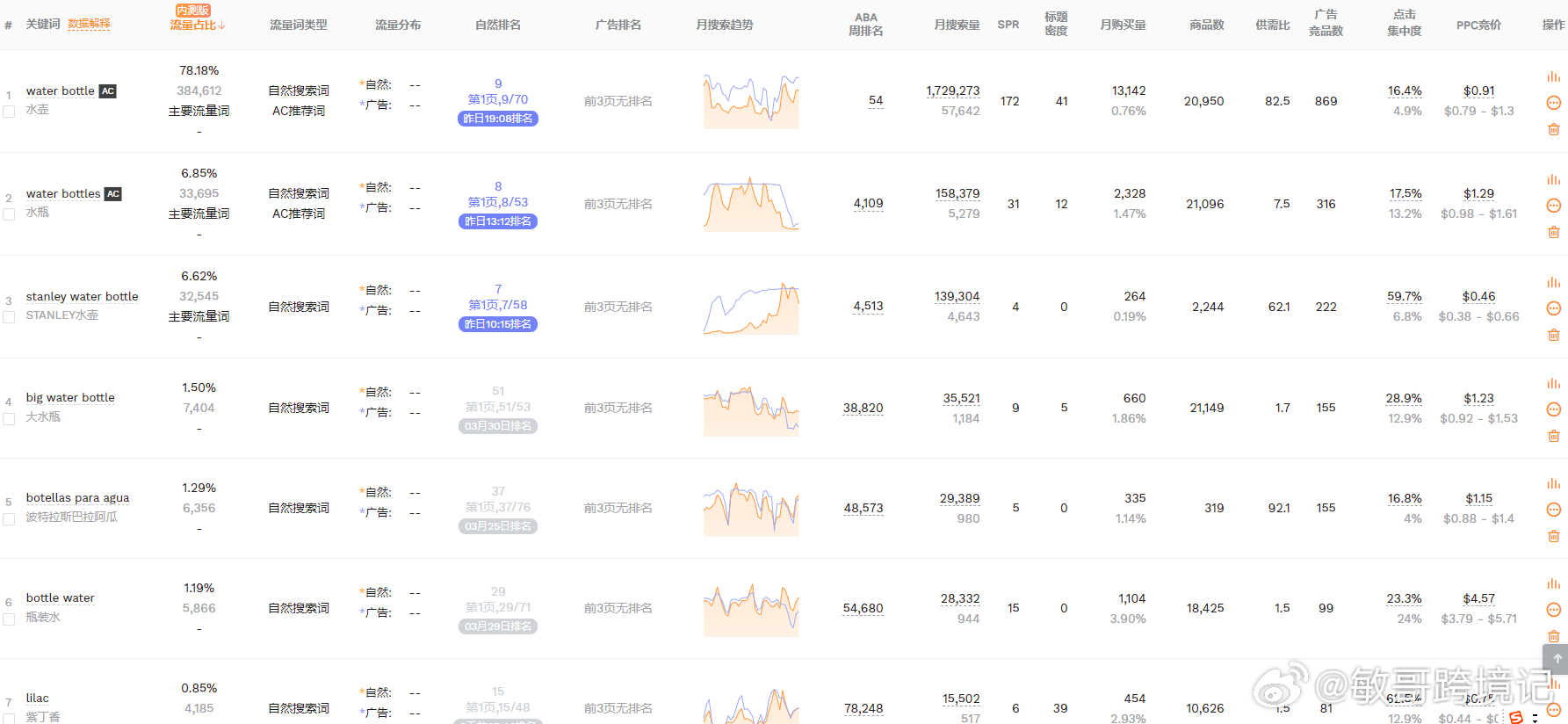
Task: Click the 月购买量 column header
Action: [1123, 25]
